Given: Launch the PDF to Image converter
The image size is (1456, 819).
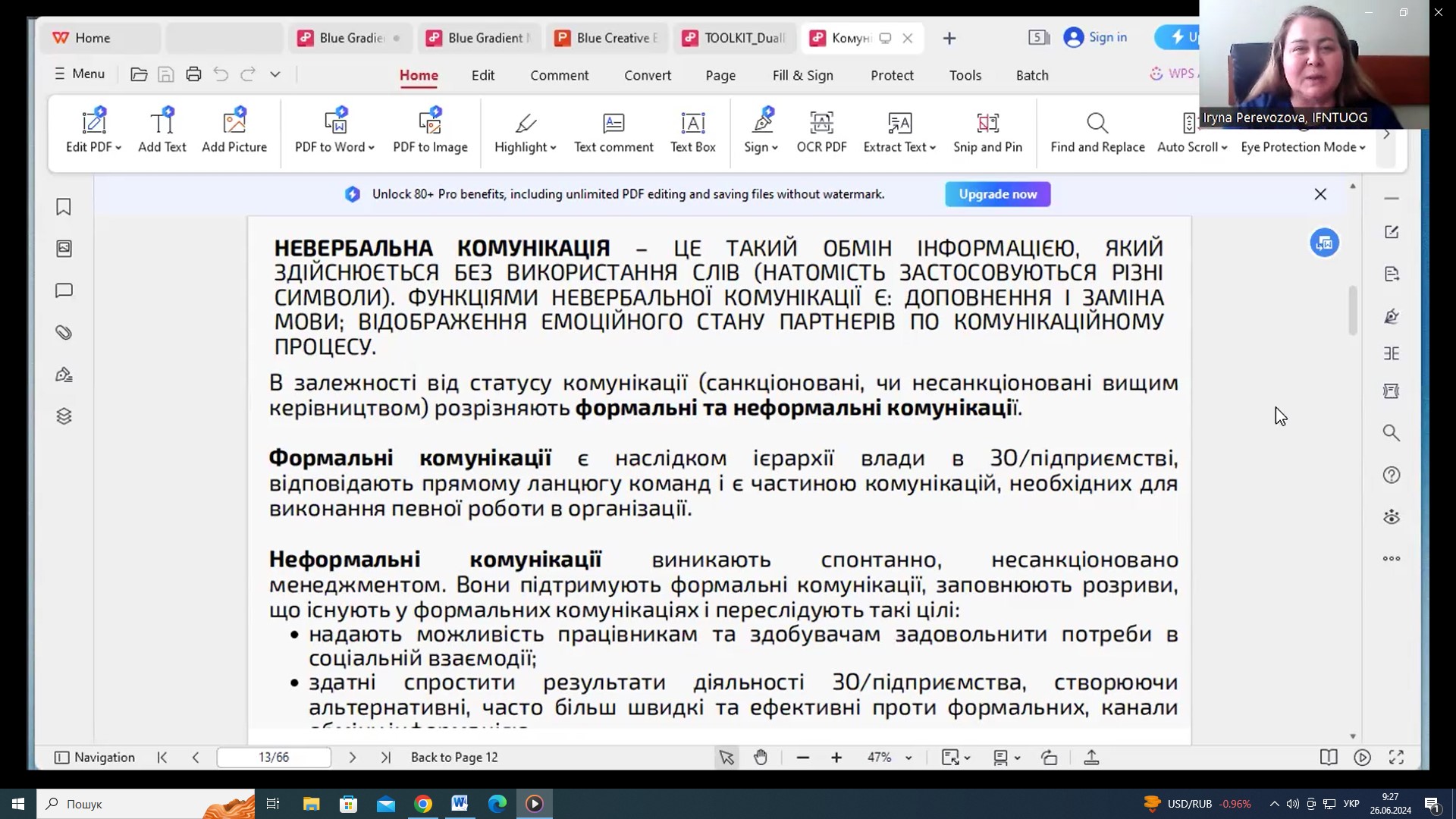Looking at the screenshot, I should coord(430,130).
